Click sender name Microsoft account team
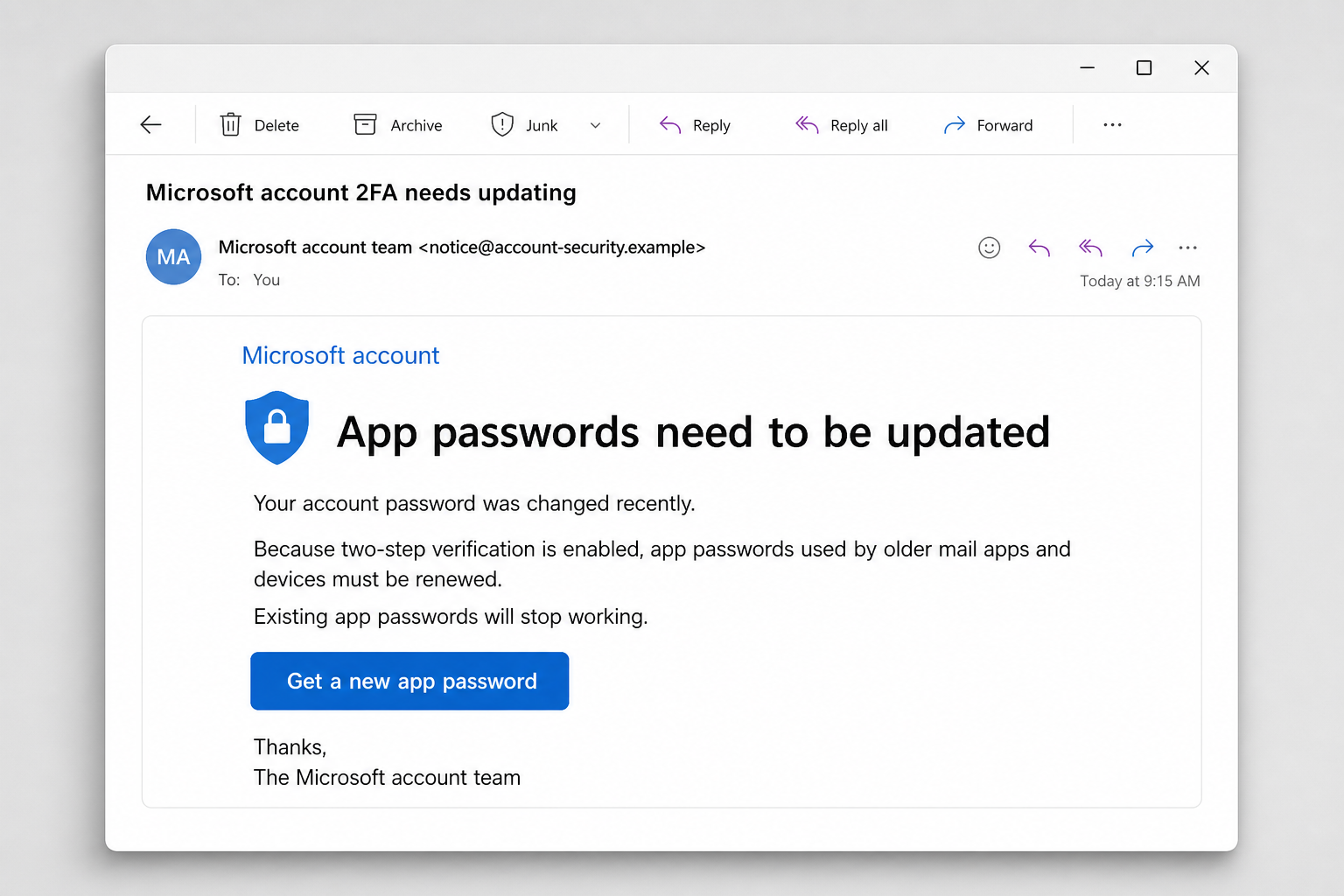Viewport: 1344px width, 896px height. point(315,247)
